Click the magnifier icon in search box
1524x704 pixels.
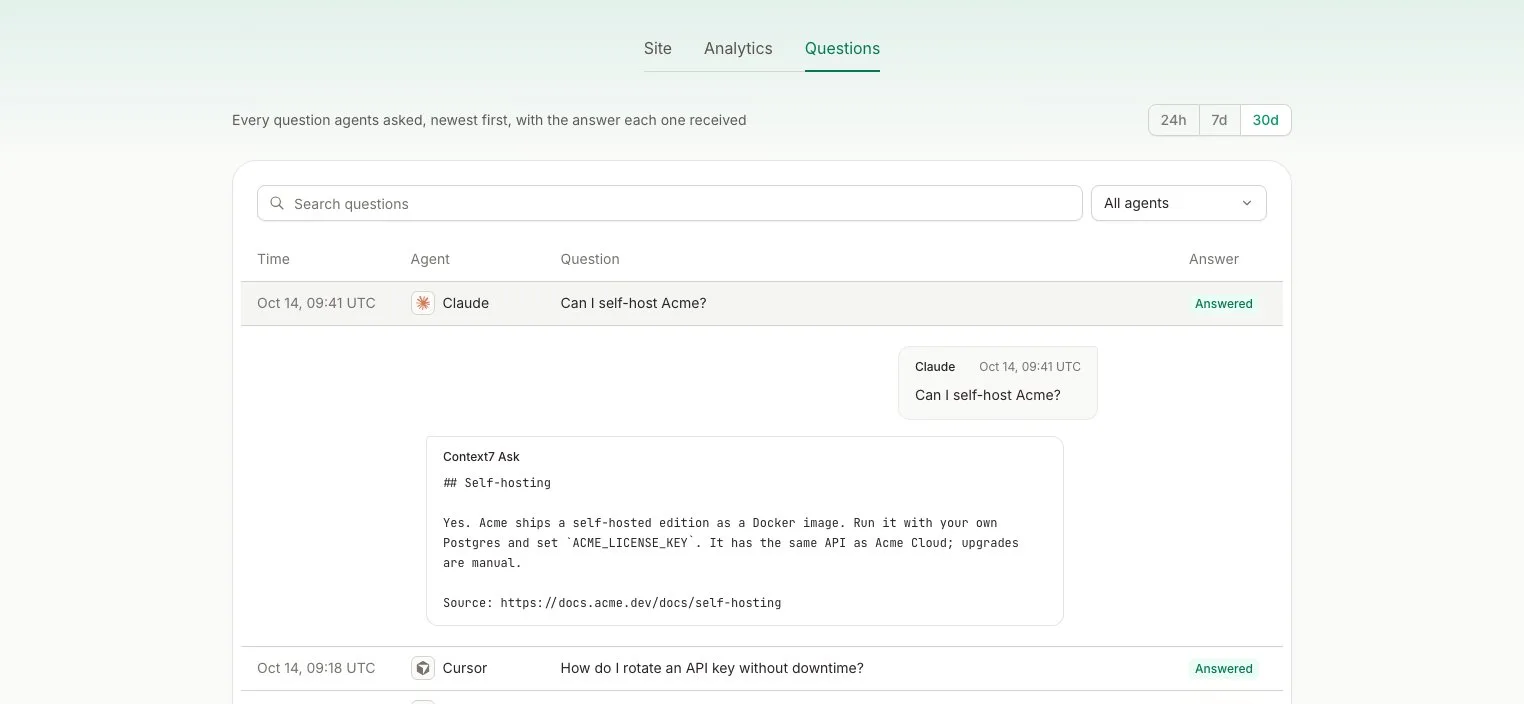(x=277, y=203)
